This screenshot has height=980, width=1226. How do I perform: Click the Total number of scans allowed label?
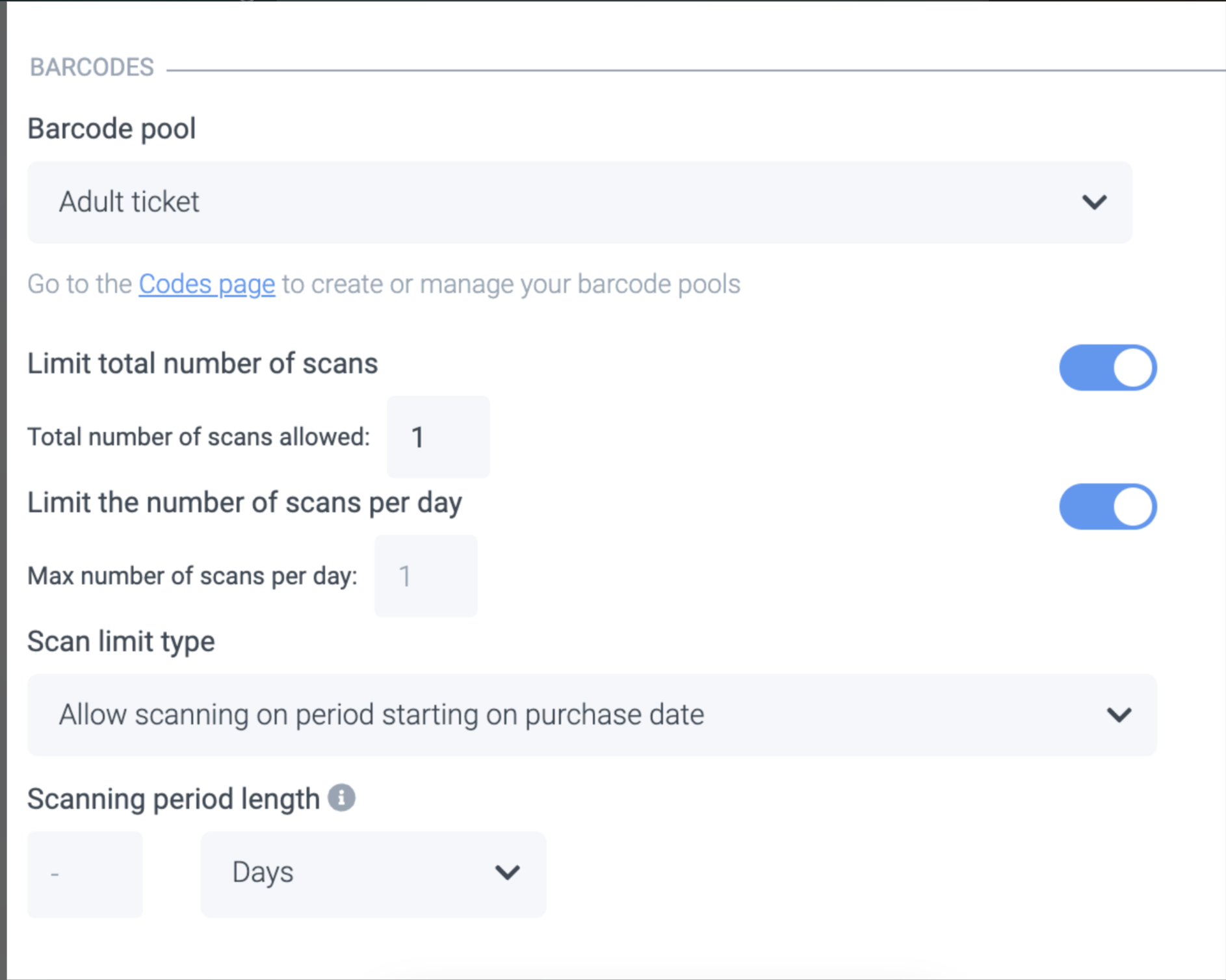pyautogui.click(x=198, y=437)
